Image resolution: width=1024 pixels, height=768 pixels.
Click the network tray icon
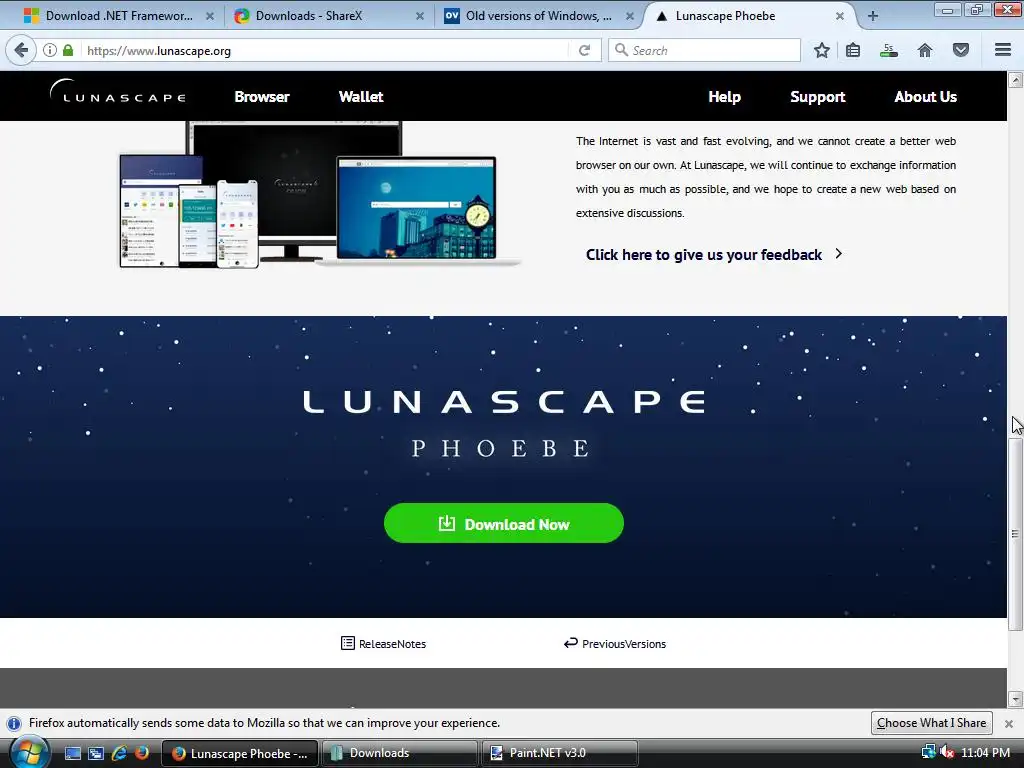pos(928,752)
